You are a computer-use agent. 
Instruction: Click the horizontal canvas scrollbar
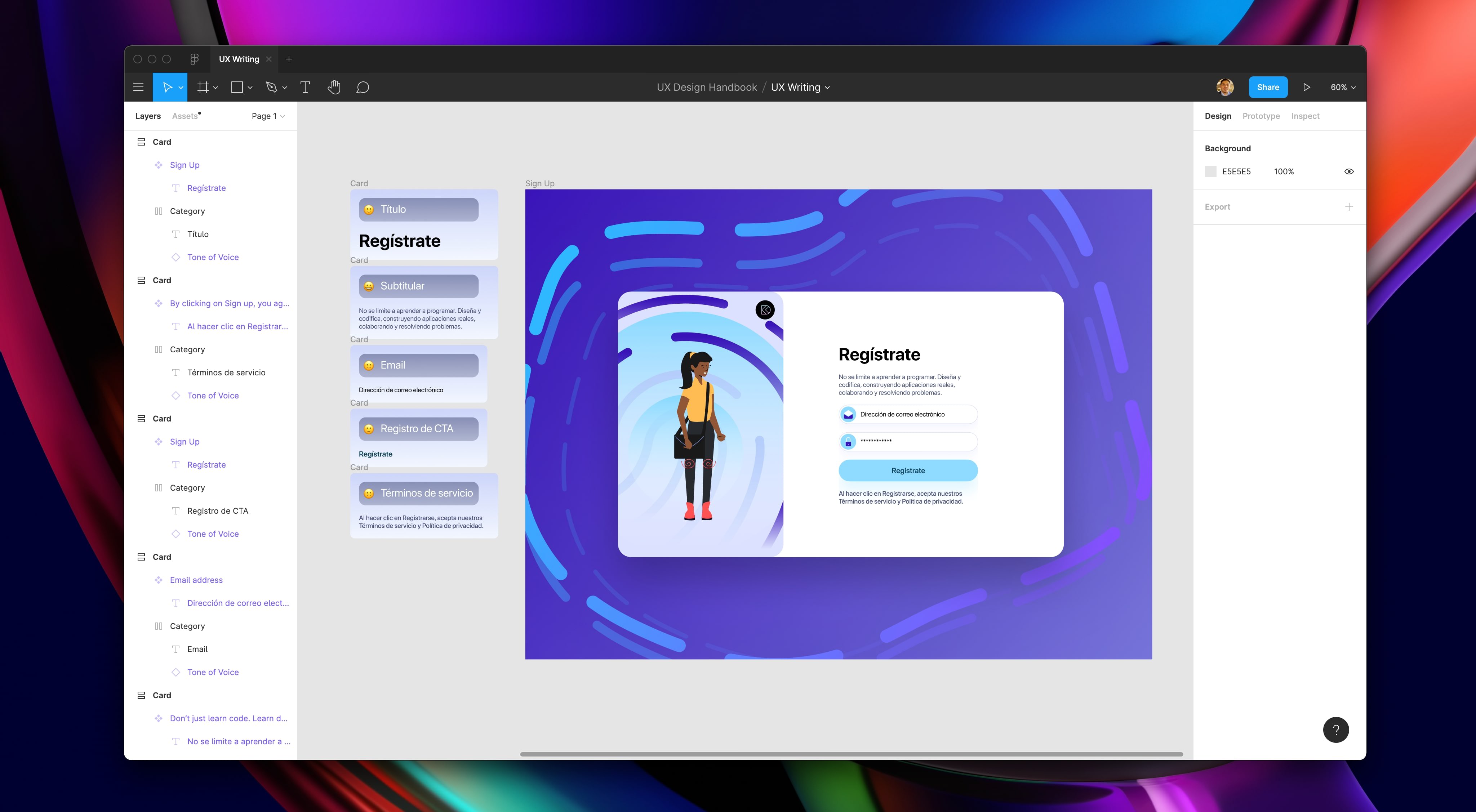click(851, 754)
